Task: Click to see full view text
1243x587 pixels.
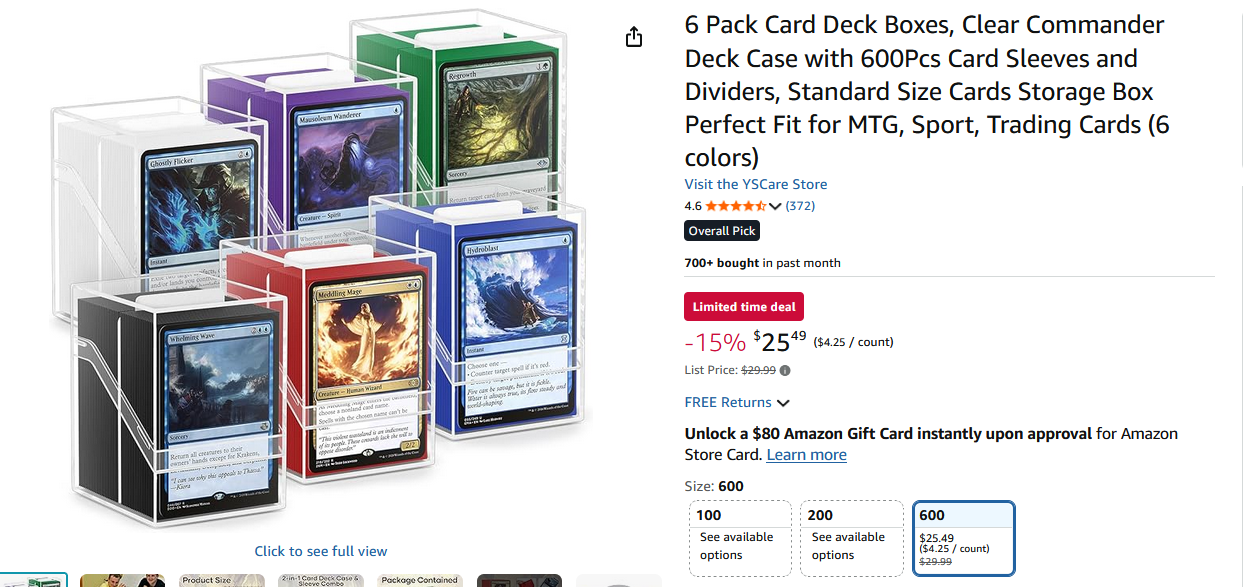Action: (x=321, y=551)
